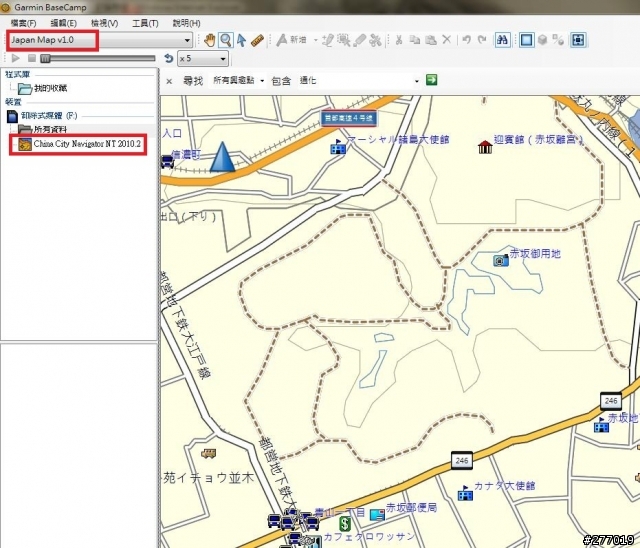Click the 適化 search text field
This screenshot has width=640, height=548.
coord(355,81)
